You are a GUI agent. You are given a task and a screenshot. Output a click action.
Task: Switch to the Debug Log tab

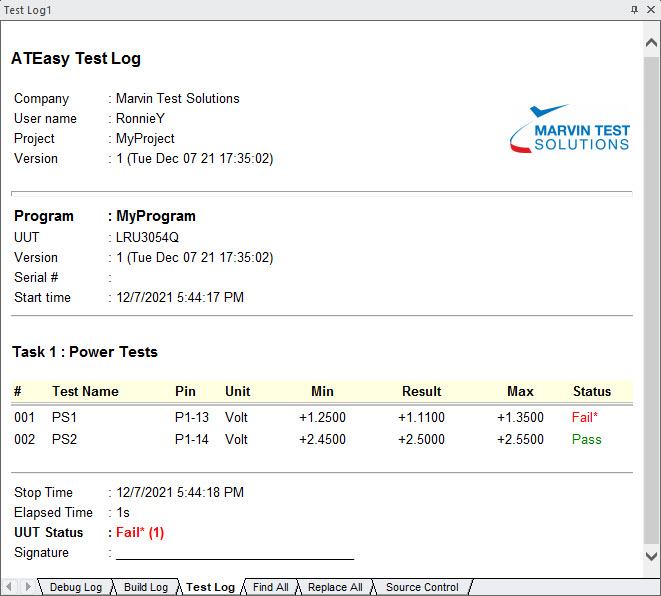[75, 587]
